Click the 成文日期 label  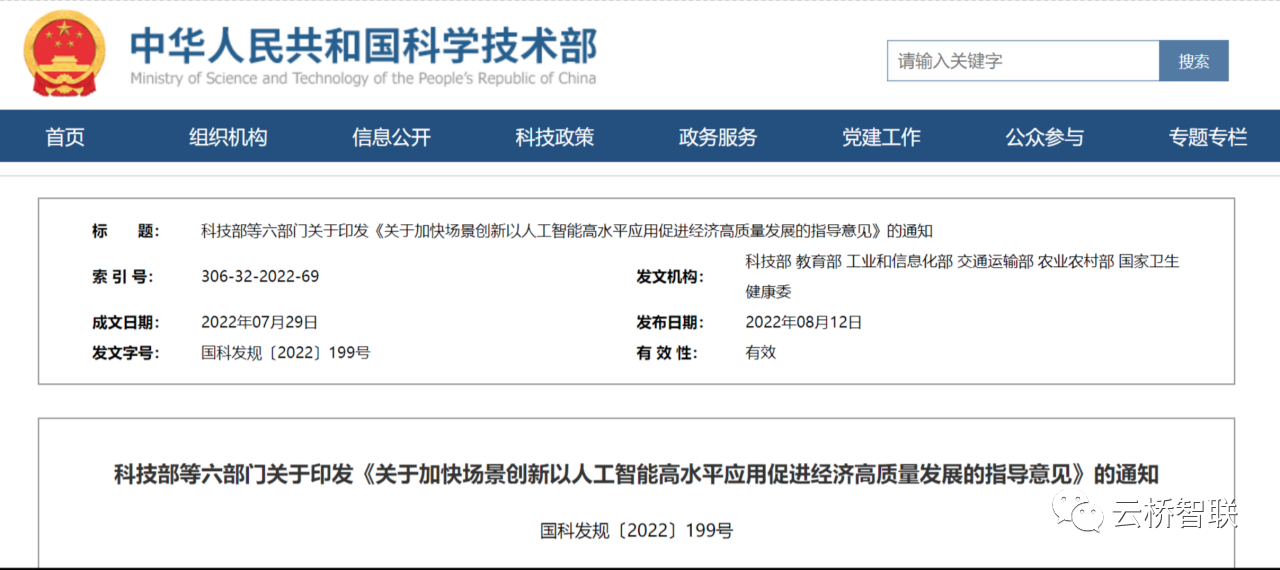(x=125, y=322)
